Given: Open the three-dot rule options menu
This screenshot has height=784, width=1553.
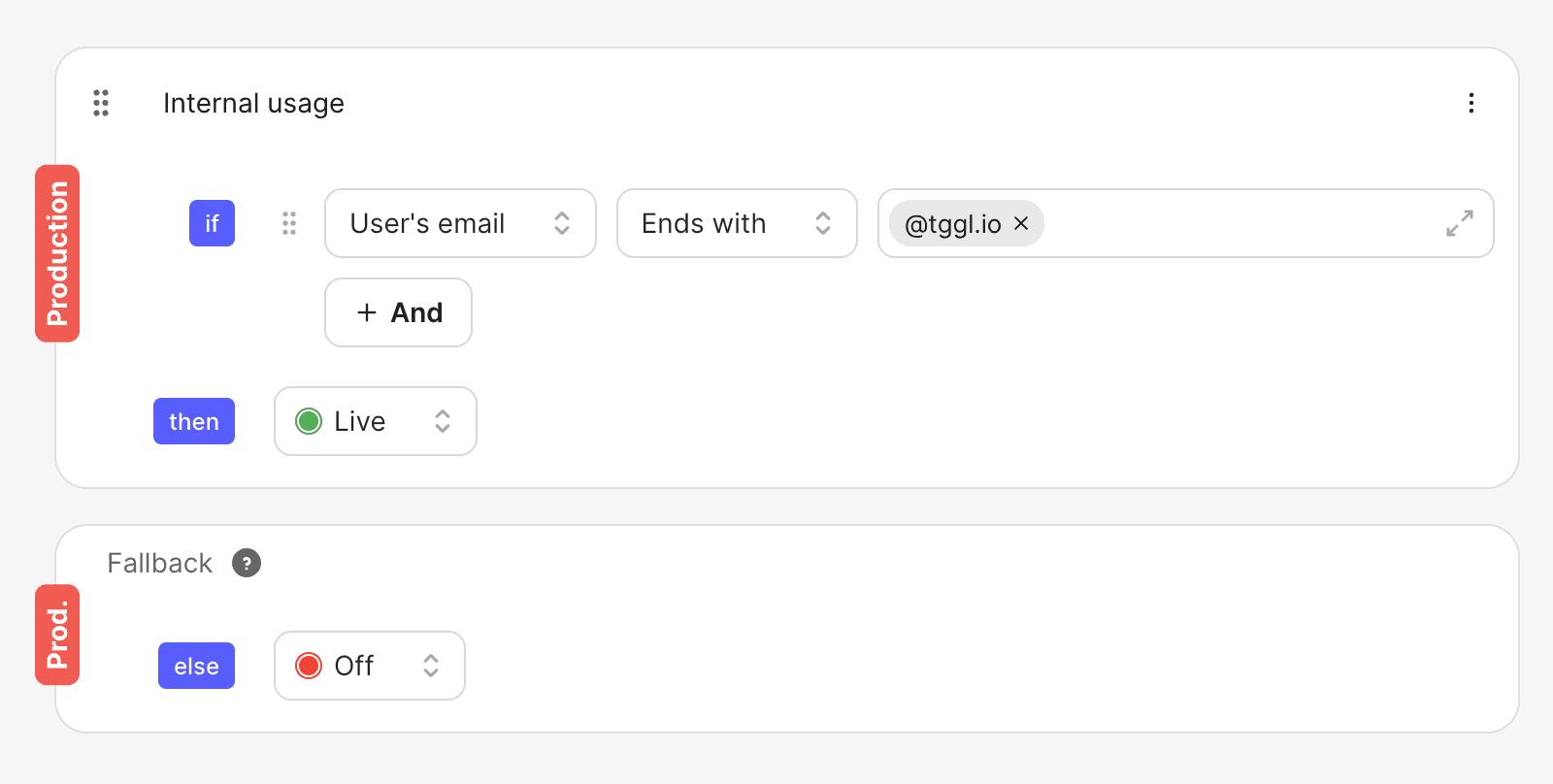Looking at the screenshot, I should pyautogui.click(x=1471, y=103).
